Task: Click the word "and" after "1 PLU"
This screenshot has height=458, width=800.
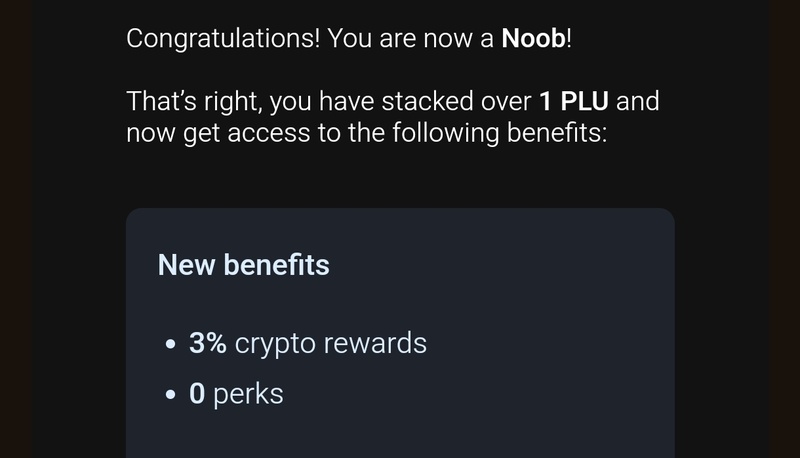Action: [x=637, y=102]
